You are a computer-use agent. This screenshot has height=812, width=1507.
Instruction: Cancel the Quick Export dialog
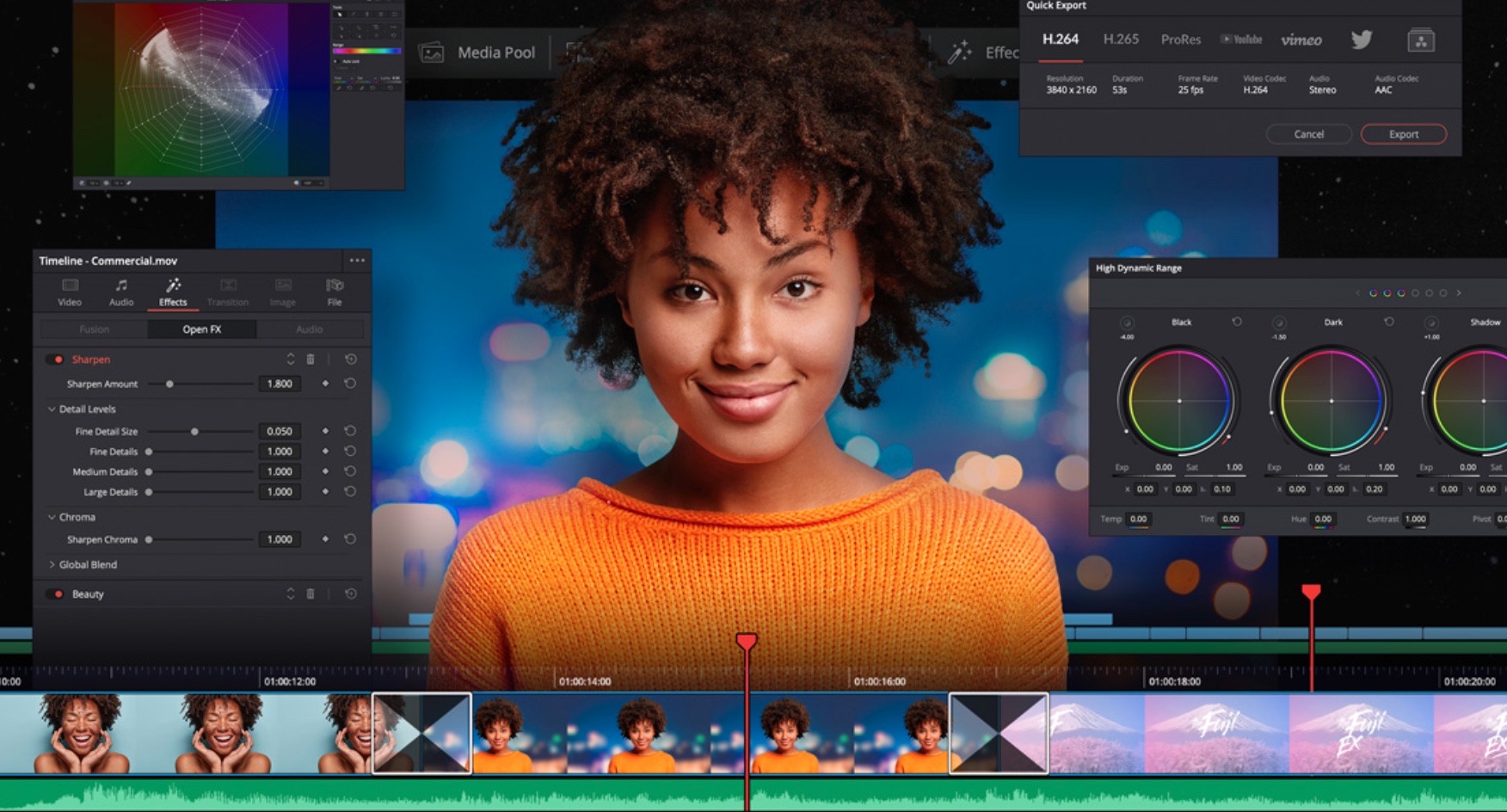click(x=1308, y=134)
